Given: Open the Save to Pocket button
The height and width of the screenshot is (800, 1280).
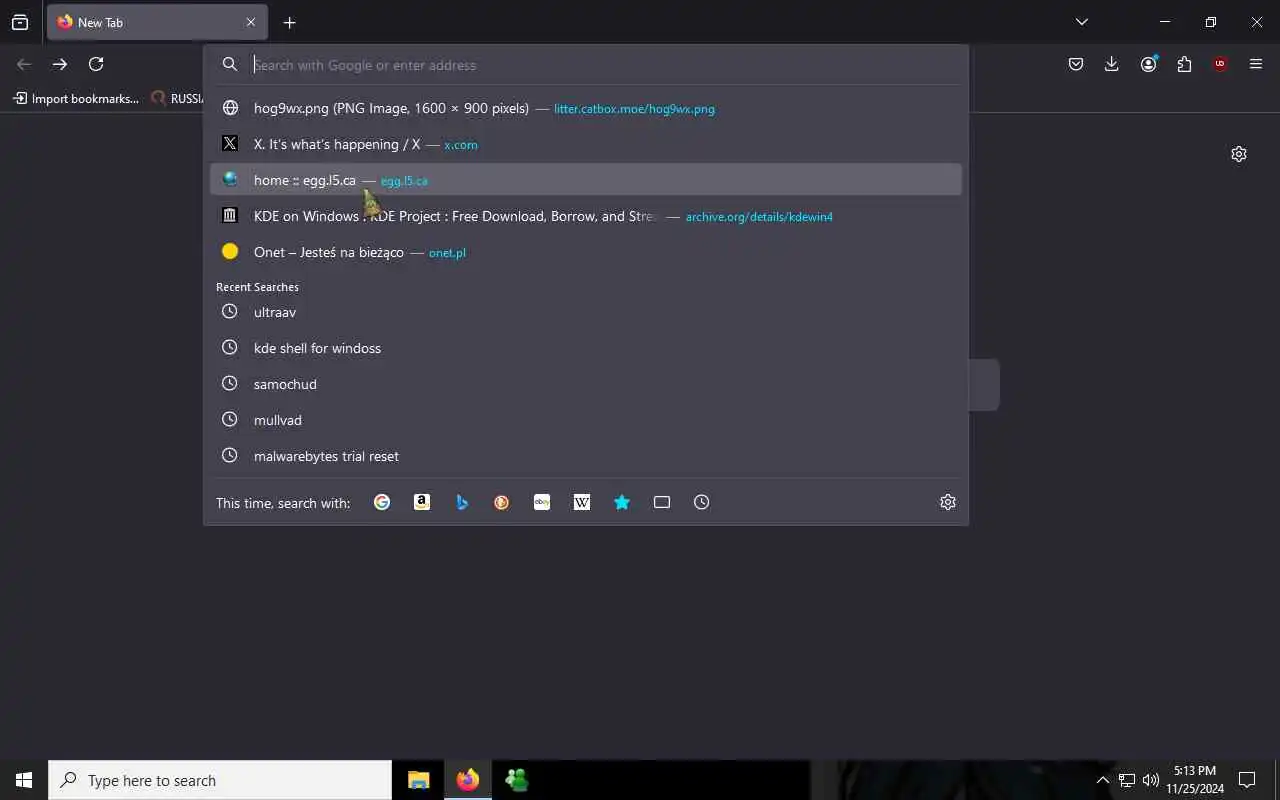Looking at the screenshot, I should coord(1076,64).
